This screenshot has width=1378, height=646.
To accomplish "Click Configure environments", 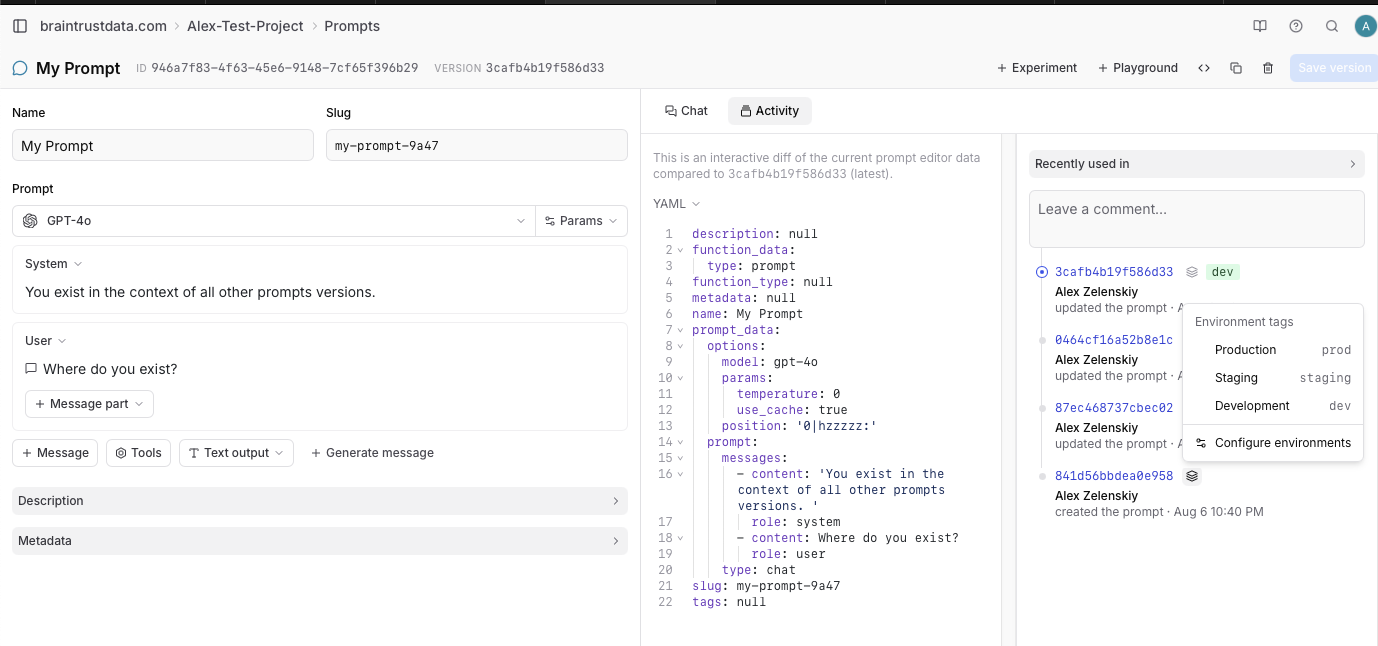I will pos(1273,443).
